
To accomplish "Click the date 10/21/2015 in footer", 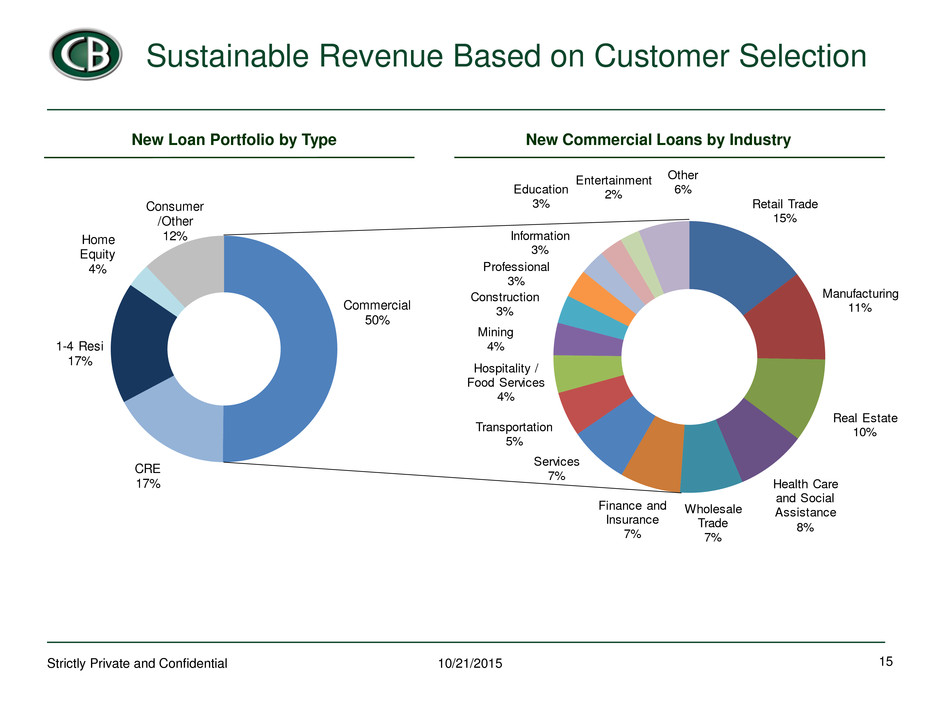I will point(470,664).
